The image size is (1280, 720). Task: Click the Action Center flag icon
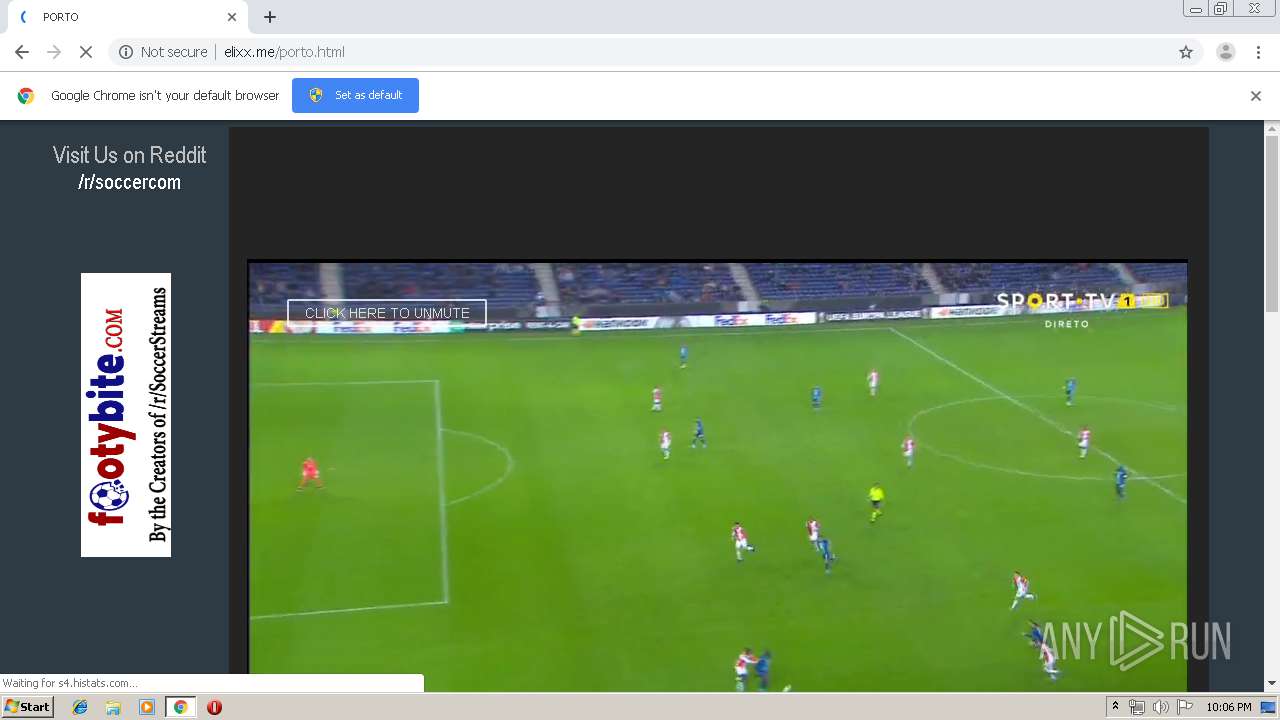tap(1185, 707)
